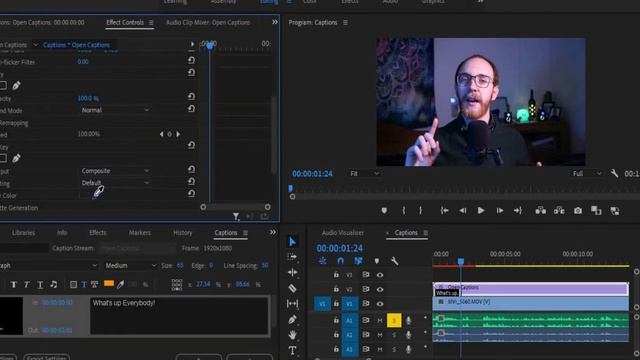Image resolution: width=640 pixels, height=360 pixels.
Task: Open Blend Mode Normal dropdown
Action: tap(115, 110)
